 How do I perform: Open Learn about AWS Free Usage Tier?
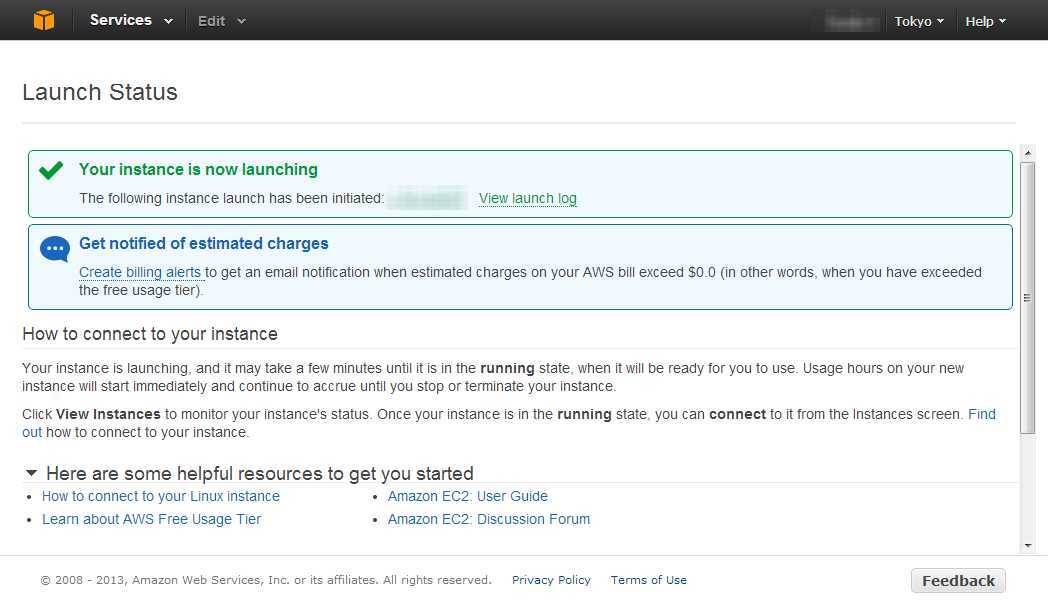pyautogui.click(x=151, y=519)
